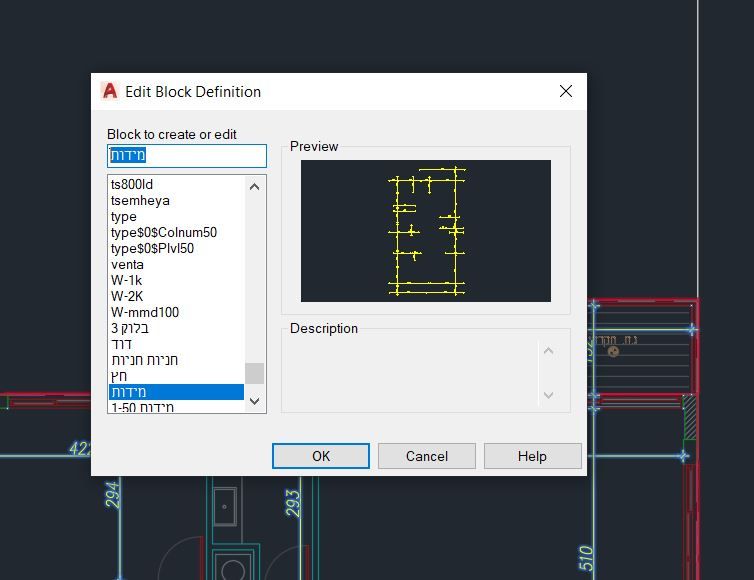
Task: Click dimension text 294 in drawing
Action: point(112,495)
